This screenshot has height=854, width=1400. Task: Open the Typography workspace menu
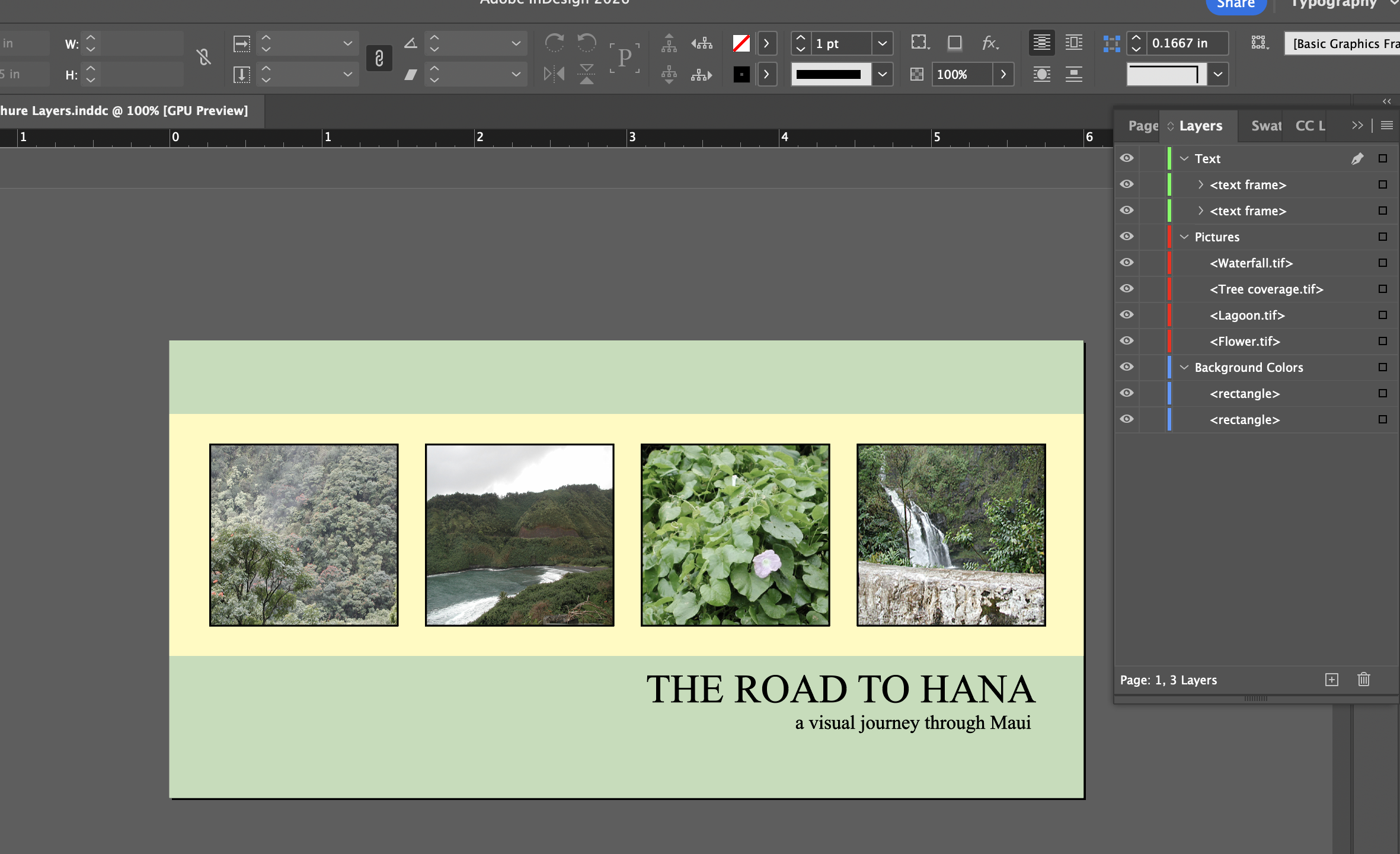point(1332,5)
